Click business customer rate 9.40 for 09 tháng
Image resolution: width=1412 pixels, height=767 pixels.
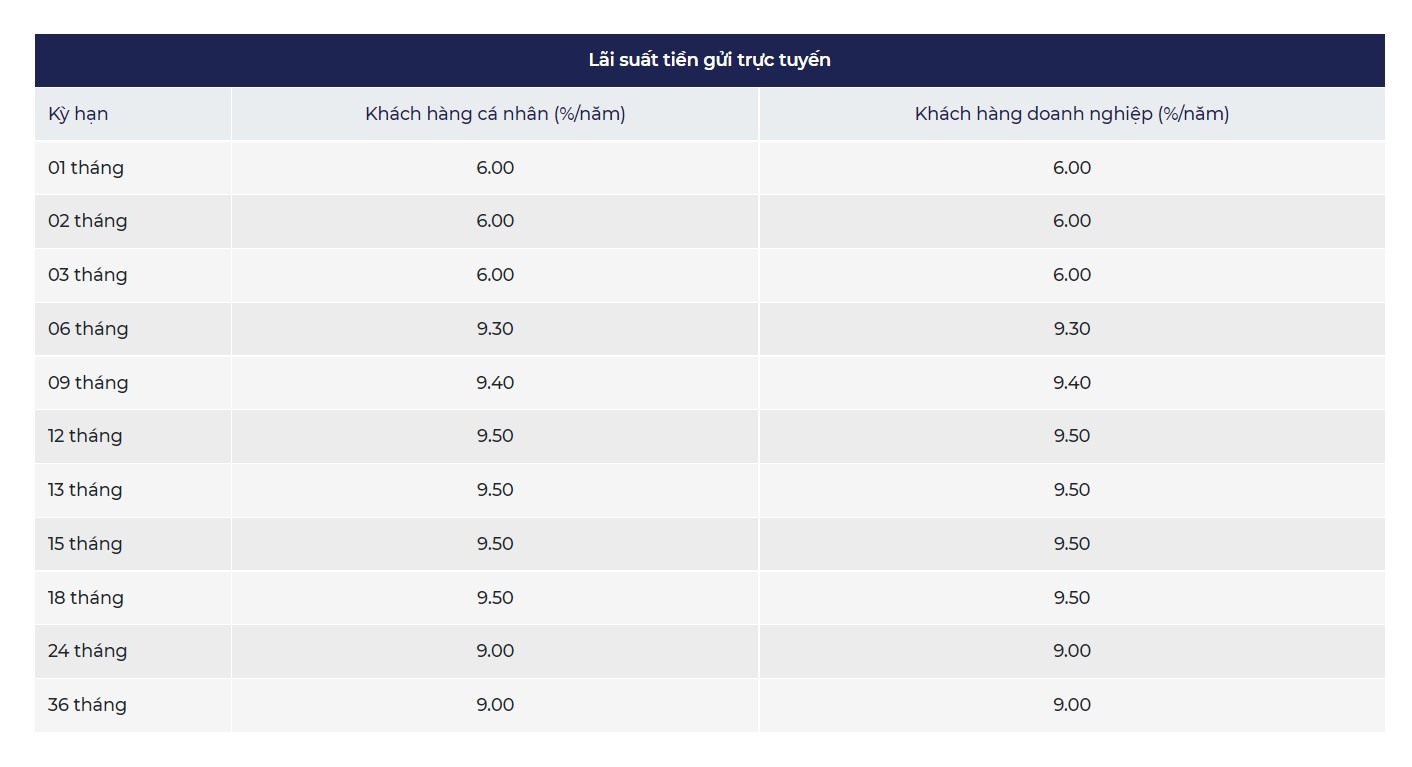[x=1071, y=383]
